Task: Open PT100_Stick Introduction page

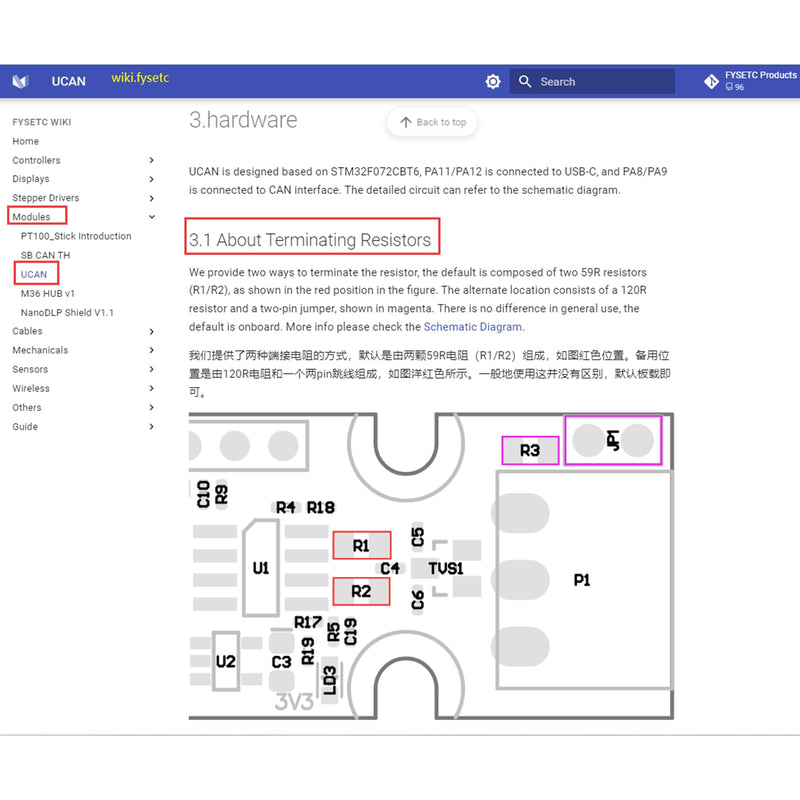Action: [76, 236]
